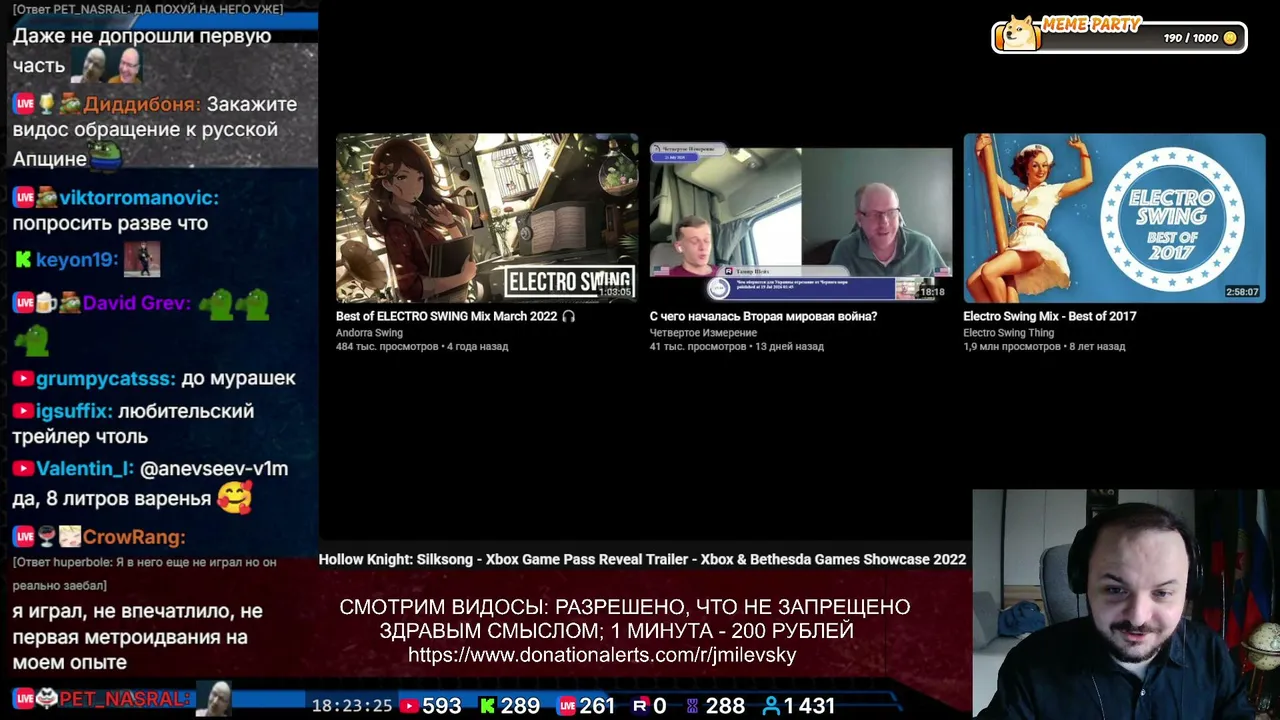
Task: Click the YouTube badge before igsuffix
Action: [23, 412]
